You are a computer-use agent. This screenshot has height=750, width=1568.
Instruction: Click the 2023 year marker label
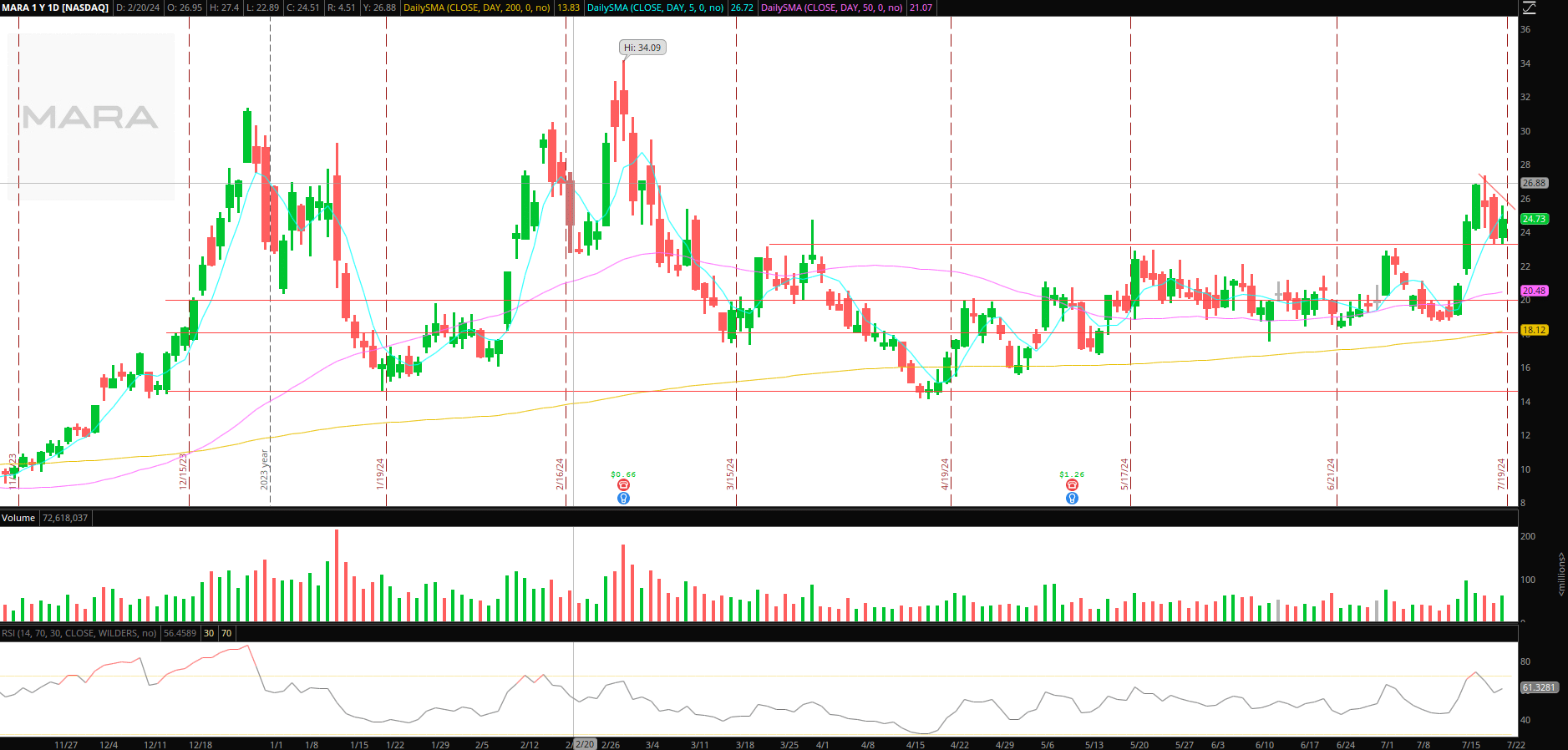264,469
